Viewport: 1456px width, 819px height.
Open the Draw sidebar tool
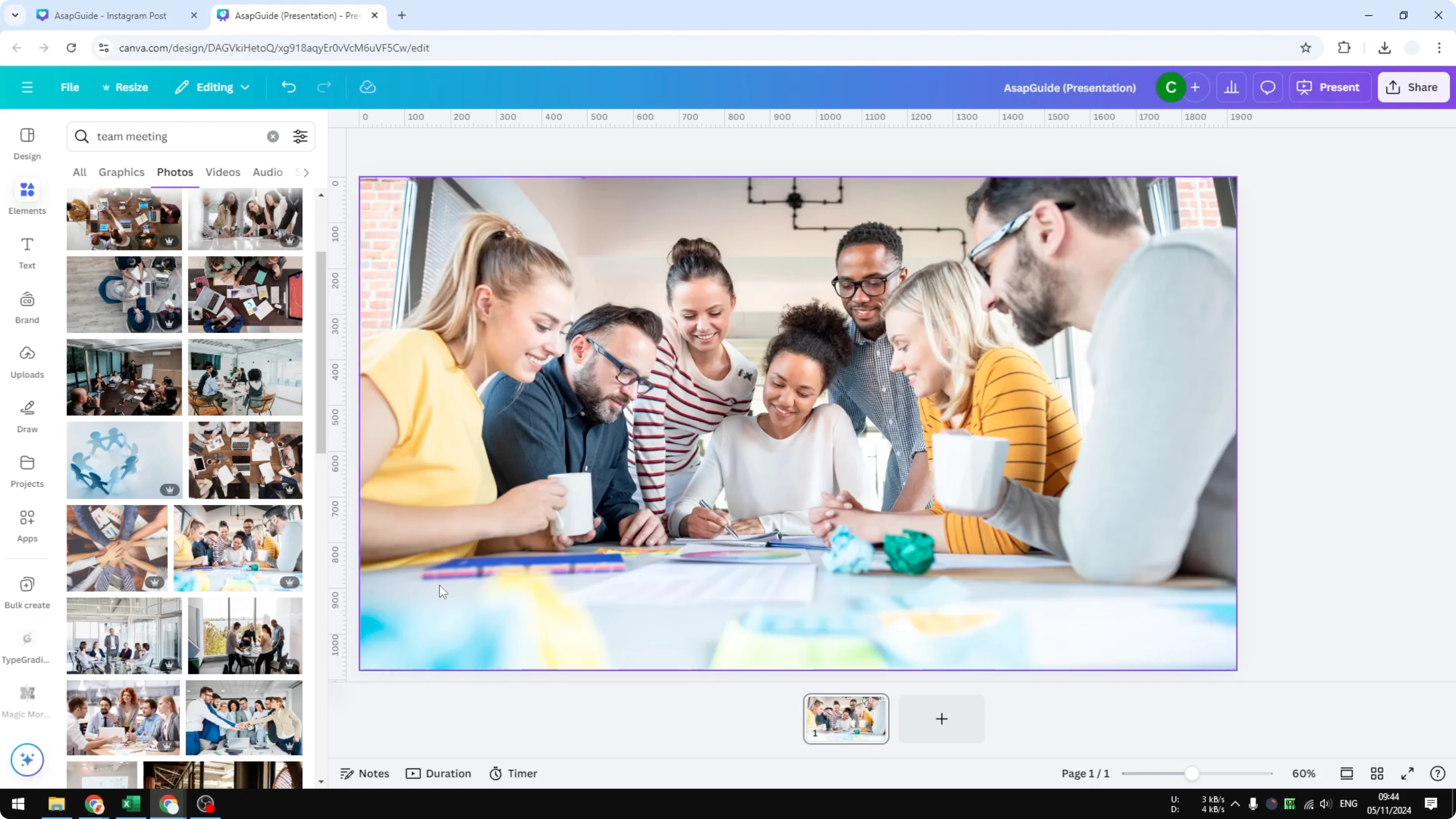[27, 417]
